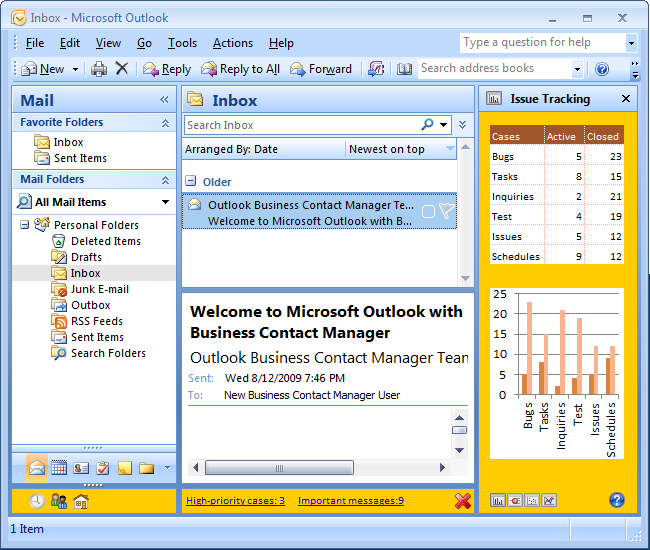
Task: Click the clock icon in the yellow bar
Action: click(37, 501)
